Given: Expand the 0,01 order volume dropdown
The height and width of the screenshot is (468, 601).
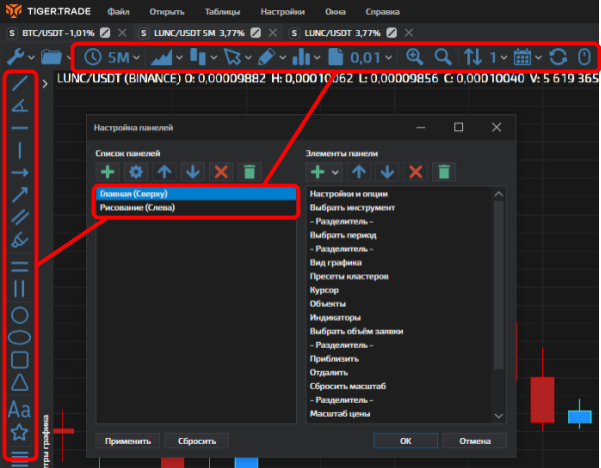Looking at the screenshot, I should [394, 57].
